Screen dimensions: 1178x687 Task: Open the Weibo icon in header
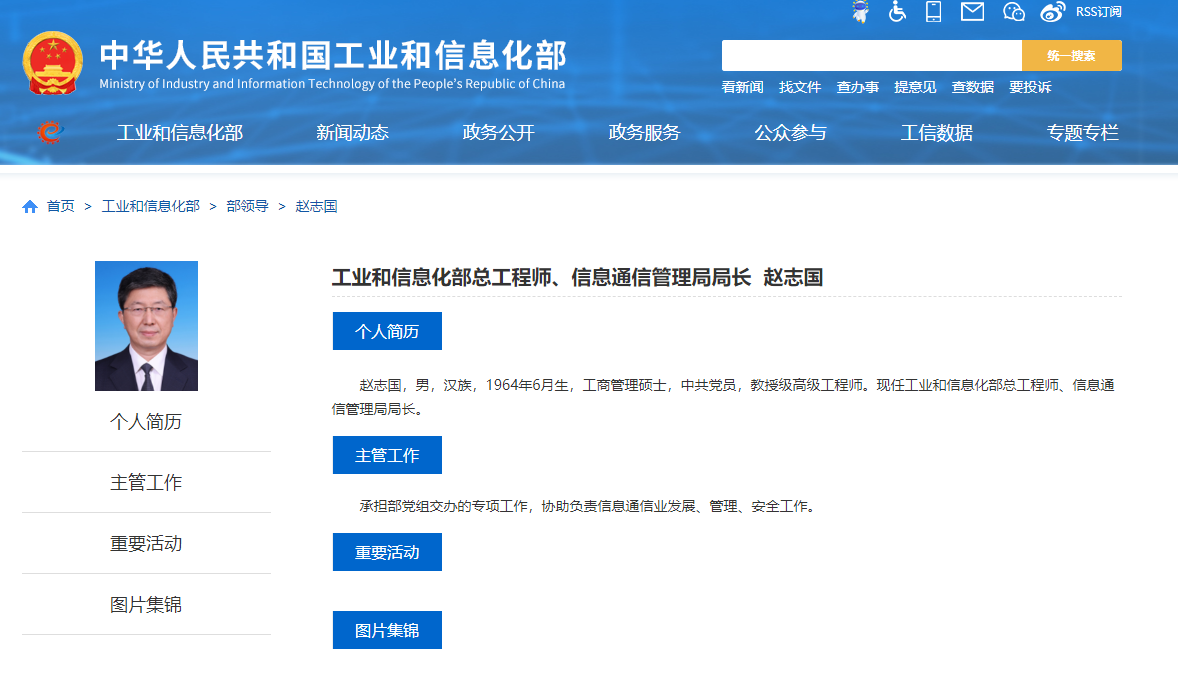point(1052,12)
